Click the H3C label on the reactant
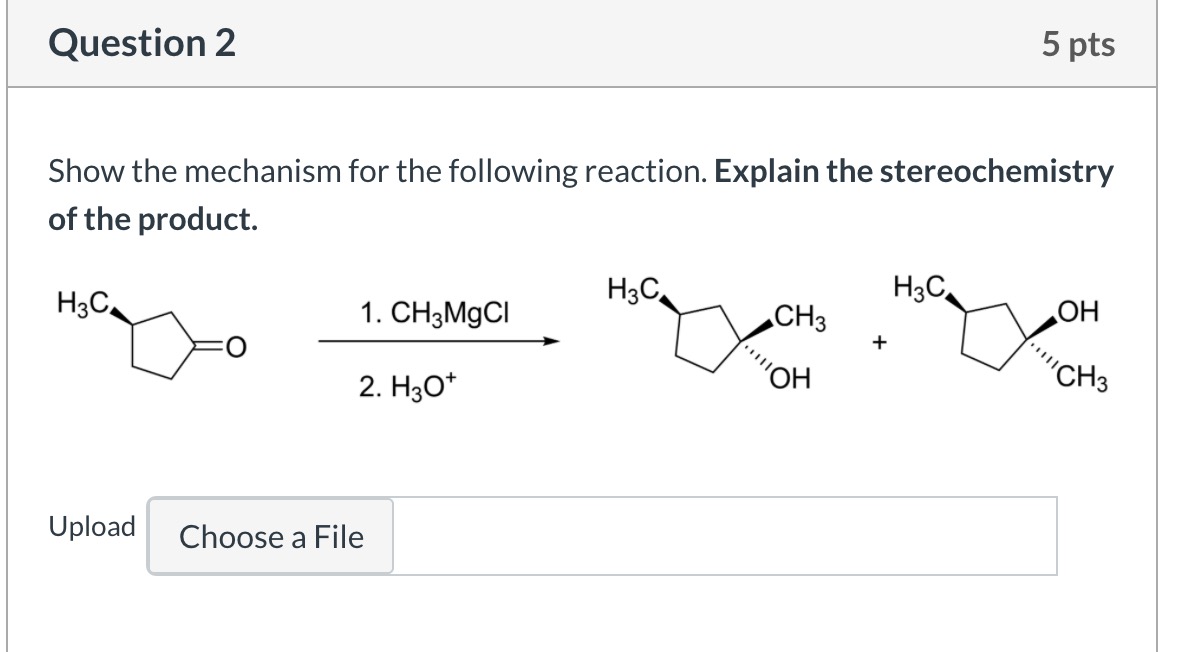1186x652 pixels. pos(81,299)
